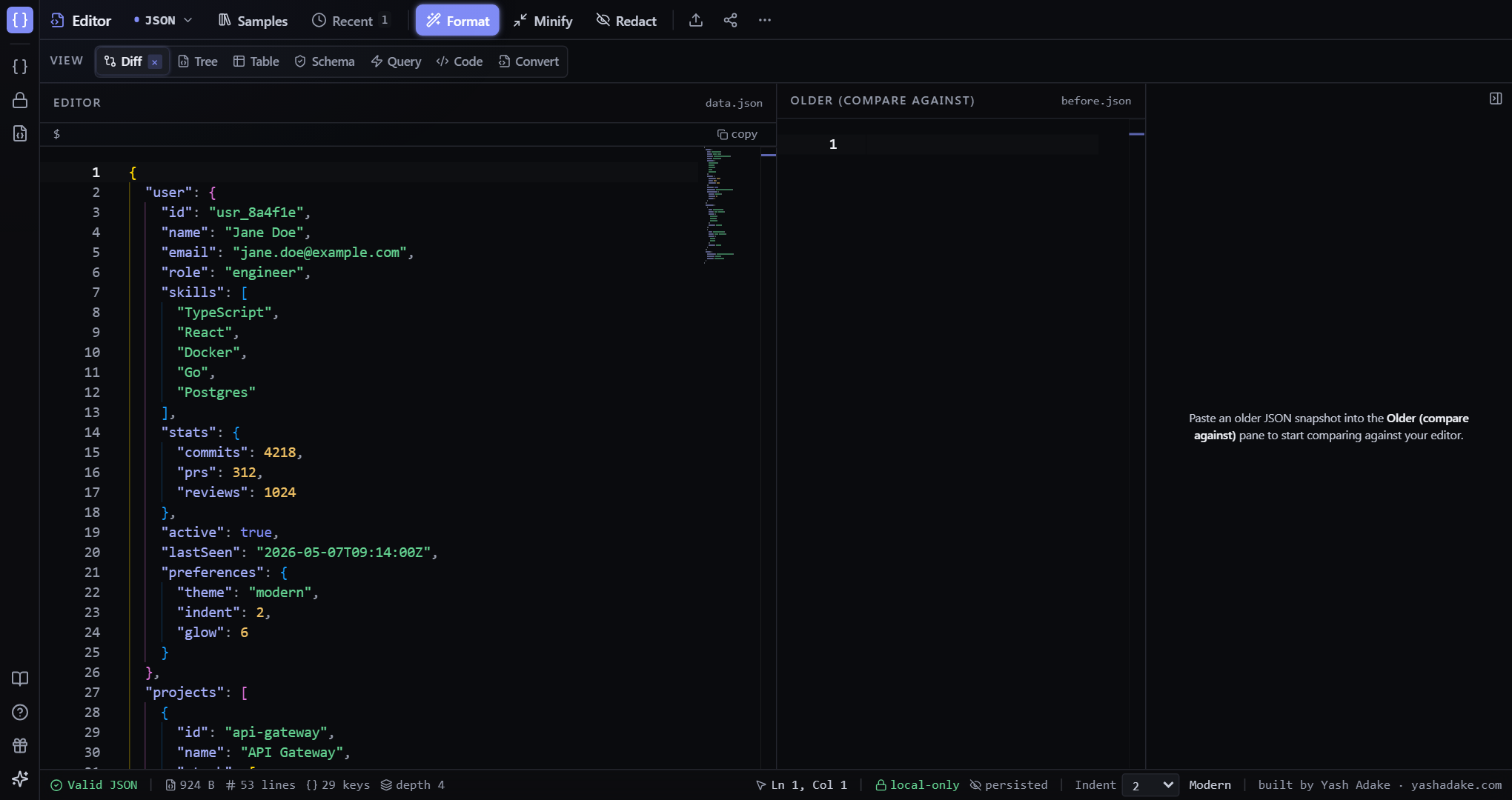The width and height of the screenshot is (1512, 800).
Task: Open the help question-mark icon
Action: (x=20, y=712)
